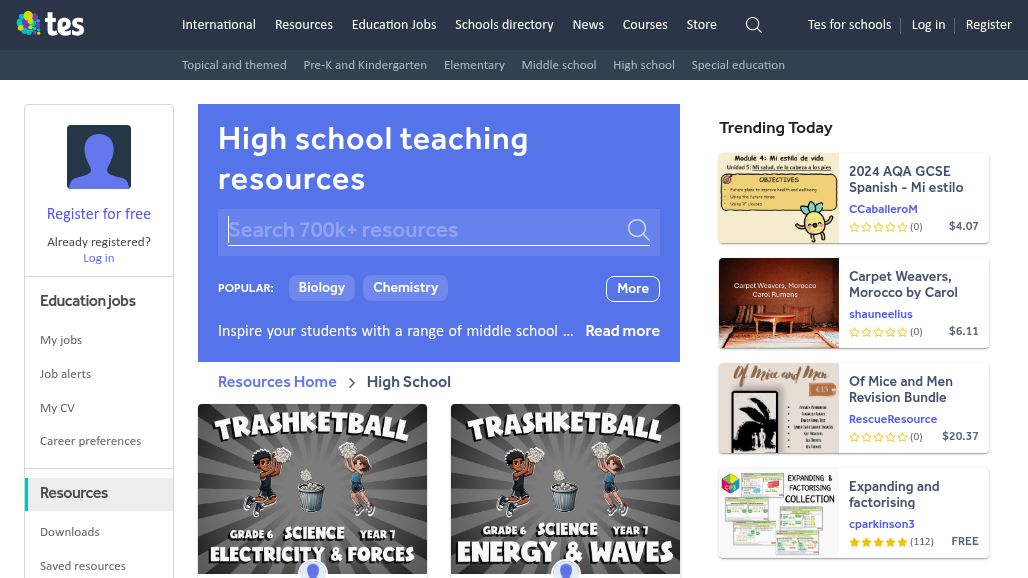The width and height of the screenshot is (1028, 578).
Task: Open the Education Jobs menu
Action: (394, 25)
